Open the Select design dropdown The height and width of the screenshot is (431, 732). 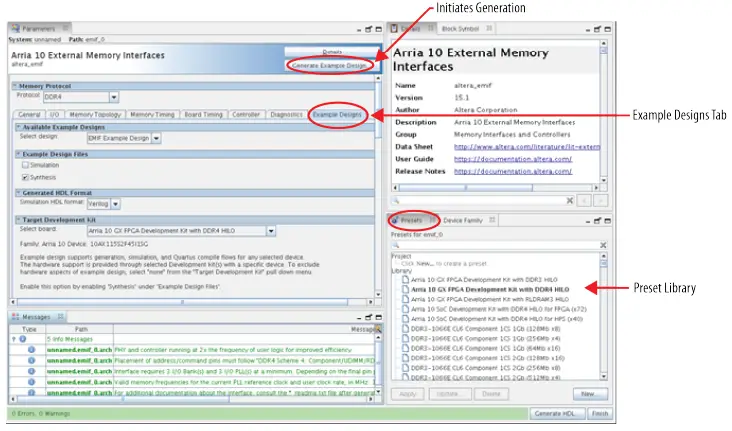[x=156, y=138]
